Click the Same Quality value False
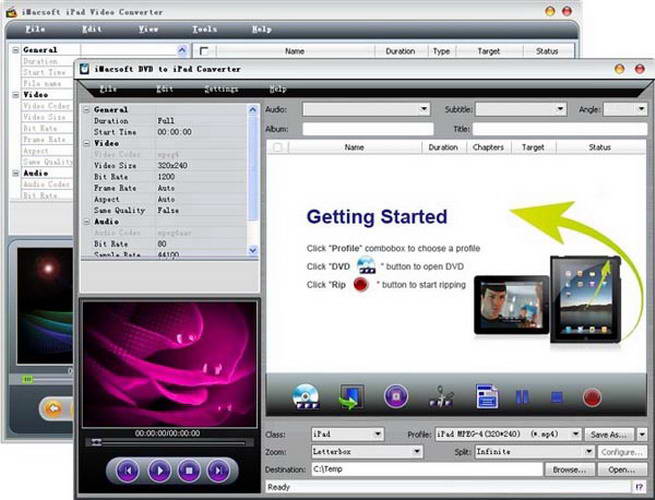Viewport: 655px width, 500px height. pos(168,211)
